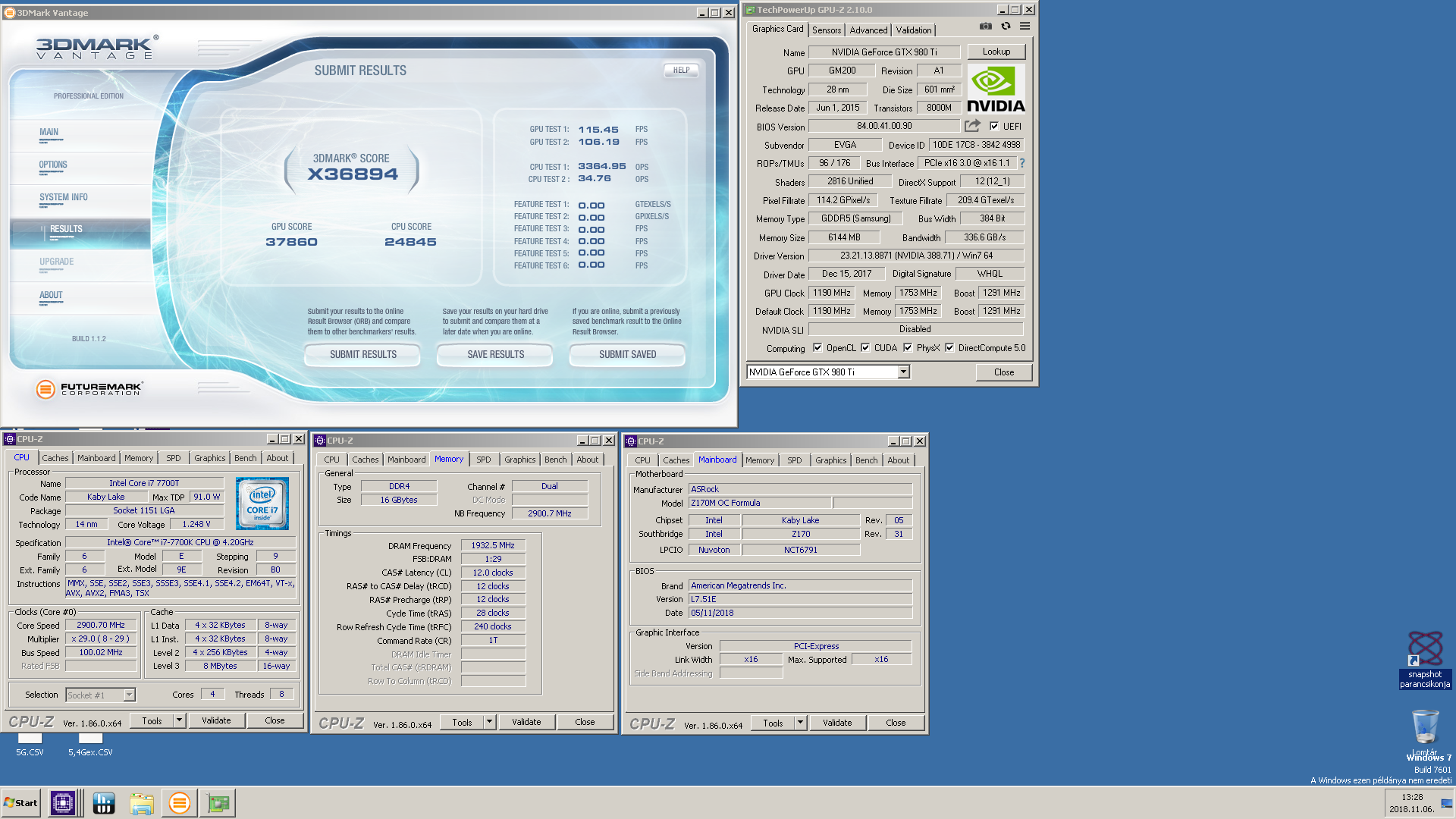Open the Bench tab in CPU-Z Mainboard window

(x=867, y=460)
